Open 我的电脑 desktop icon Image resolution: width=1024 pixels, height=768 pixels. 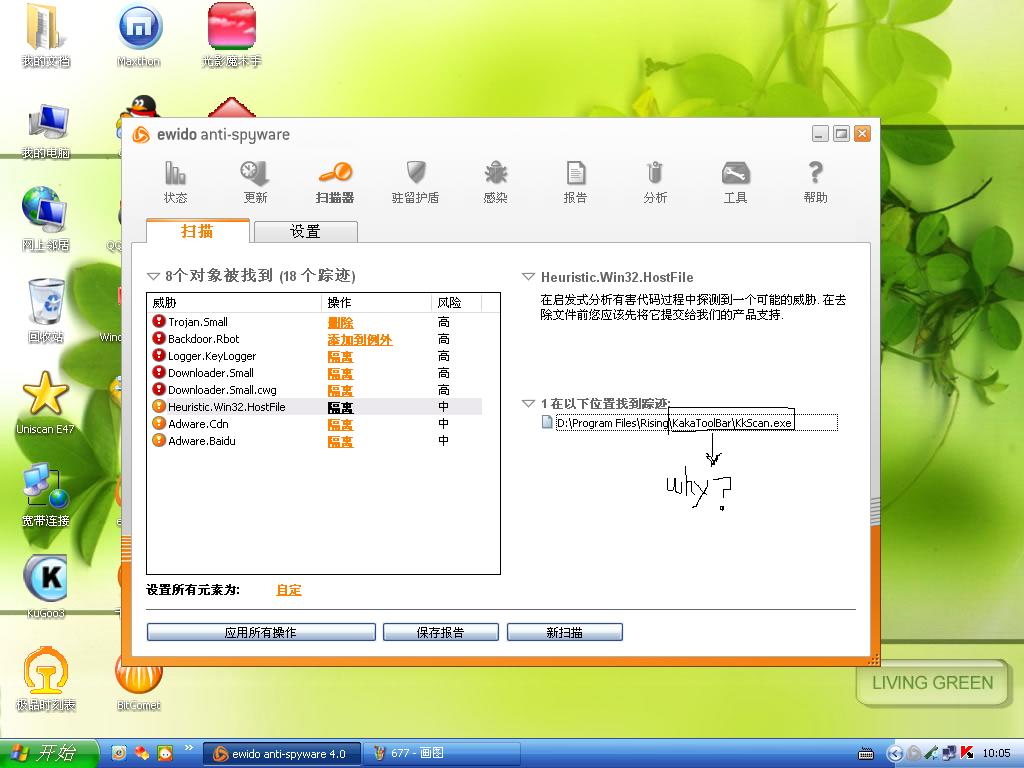click(46, 131)
